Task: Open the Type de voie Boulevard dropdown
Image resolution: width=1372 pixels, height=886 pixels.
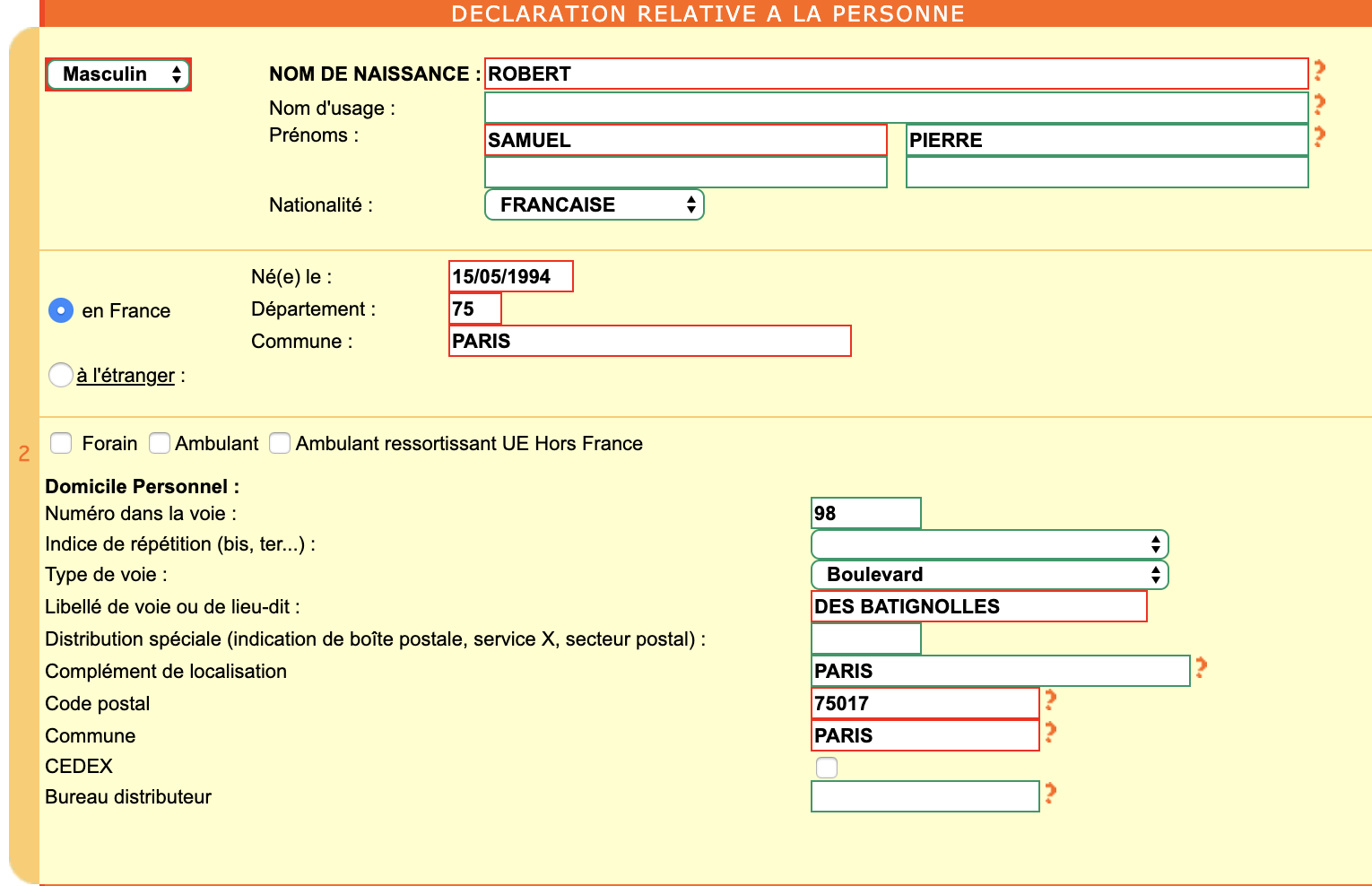Action: tap(990, 575)
